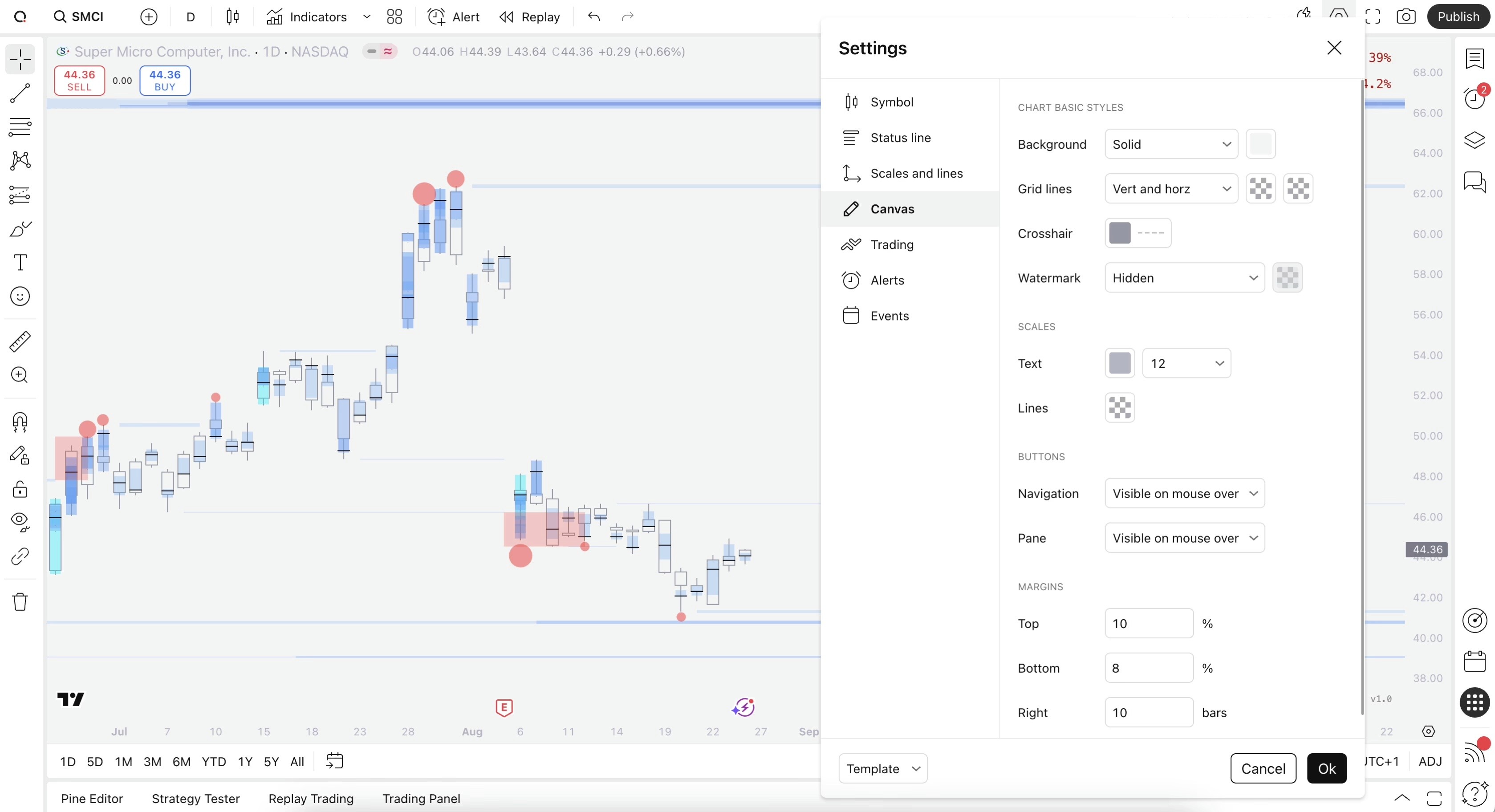The width and height of the screenshot is (1495, 812).
Task: Toggle magnet mode in the left toolbar
Action: [x=20, y=422]
